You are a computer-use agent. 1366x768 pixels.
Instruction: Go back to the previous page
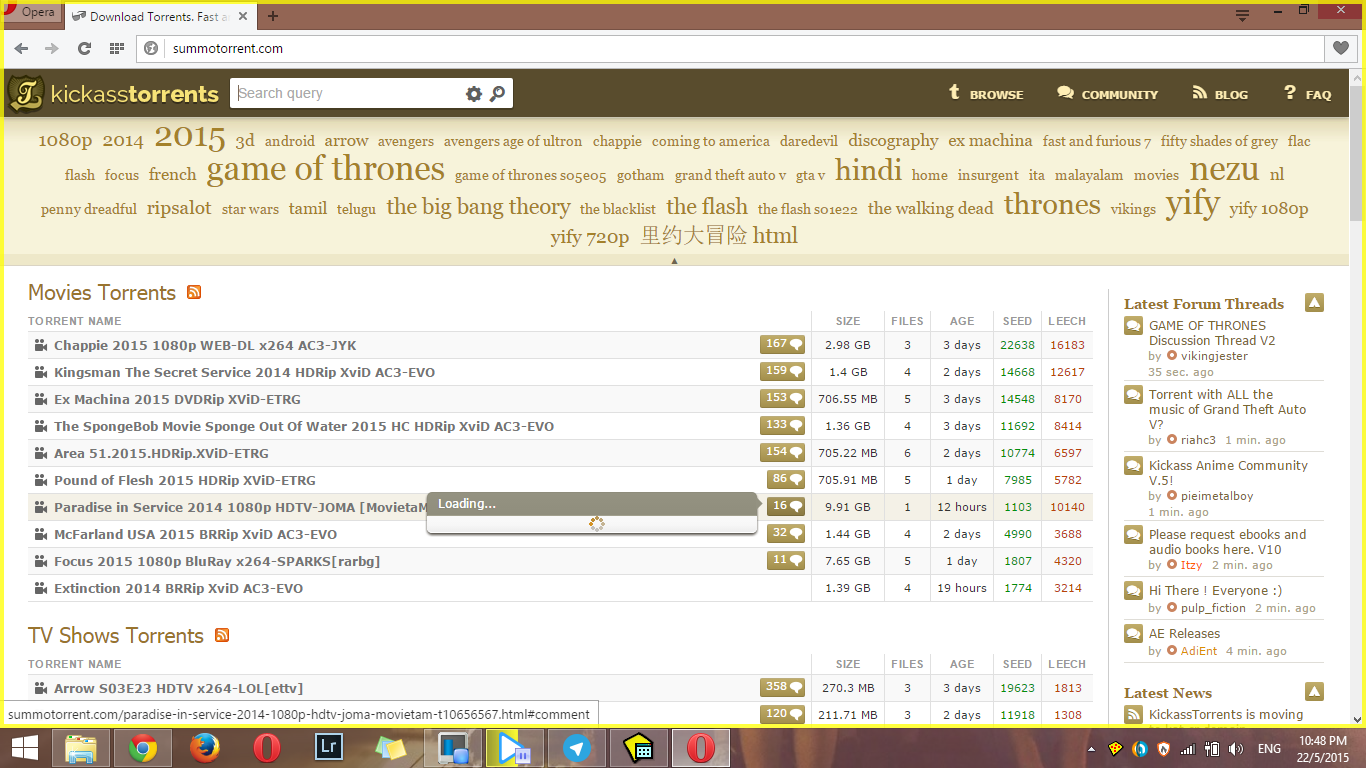pos(22,48)
